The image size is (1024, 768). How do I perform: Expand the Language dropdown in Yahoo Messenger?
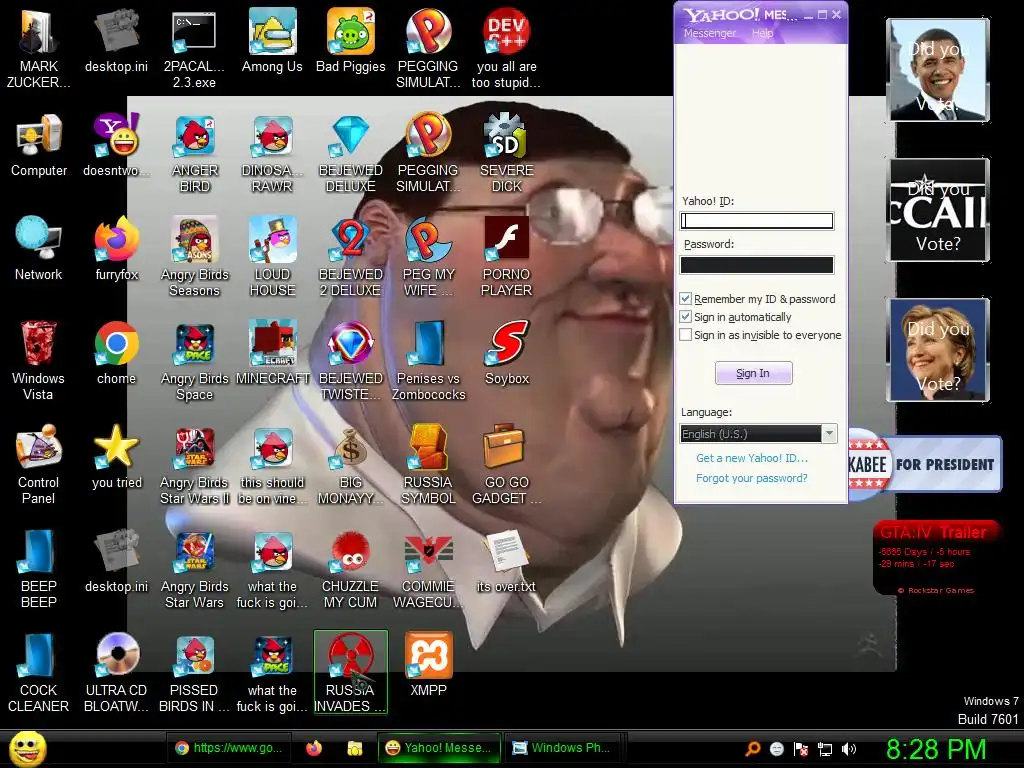pos(829,434)
